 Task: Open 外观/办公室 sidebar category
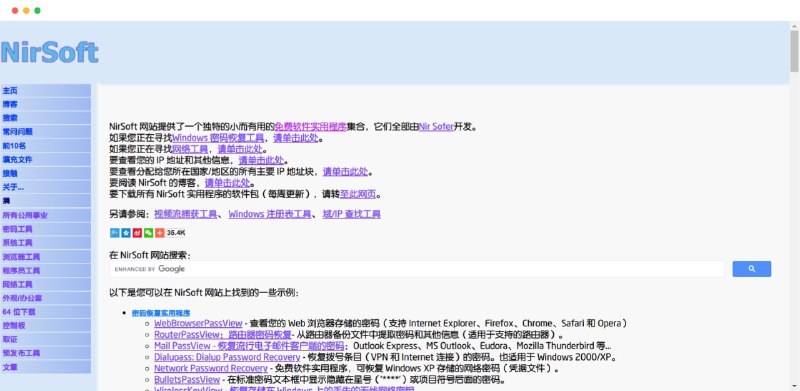tap(46, 298)
